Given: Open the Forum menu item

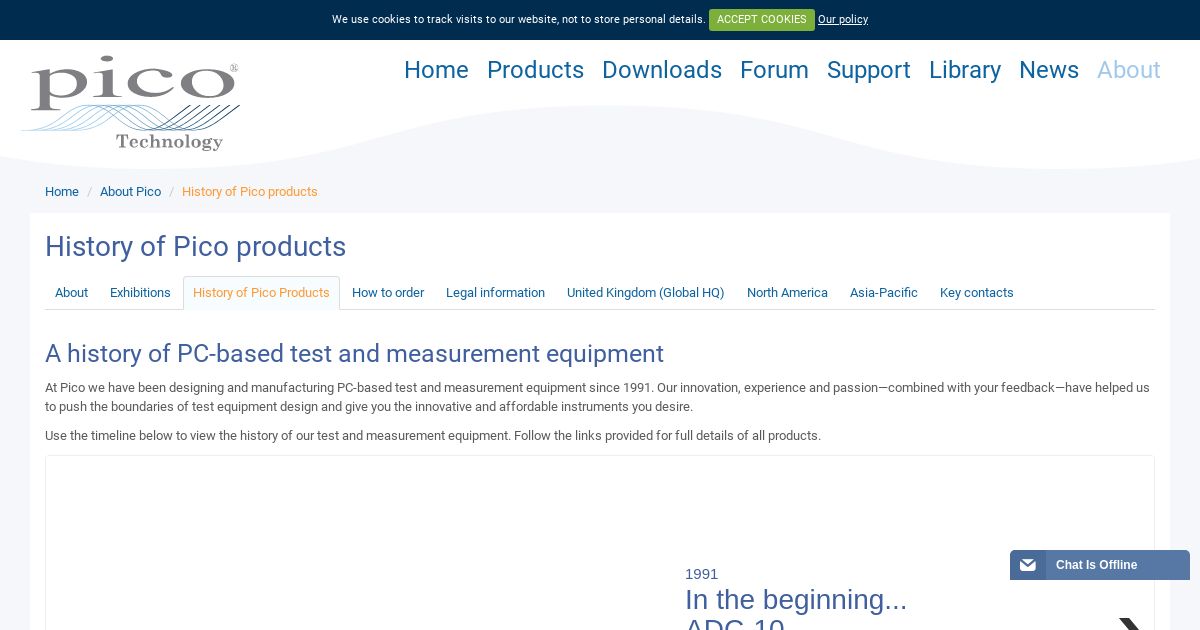Looking at the screenshot, I should (774, 70).
